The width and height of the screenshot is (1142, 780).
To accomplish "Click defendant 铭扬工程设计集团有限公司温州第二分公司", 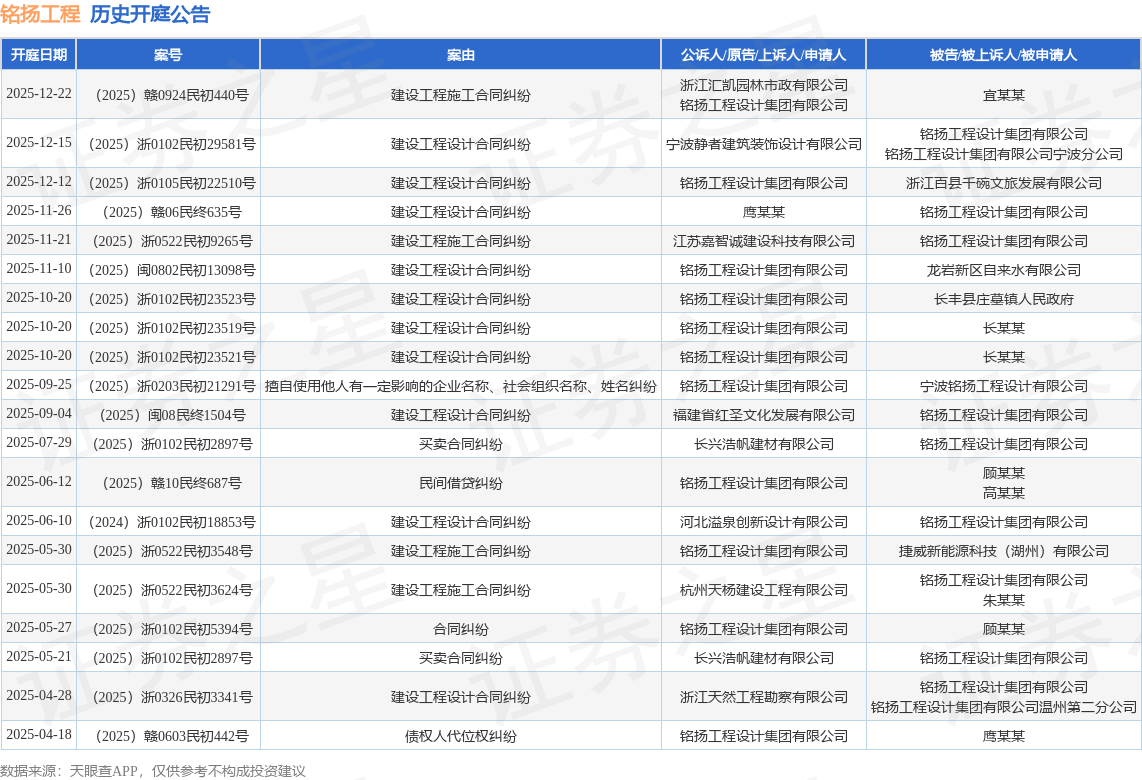I will [1004, 706].
